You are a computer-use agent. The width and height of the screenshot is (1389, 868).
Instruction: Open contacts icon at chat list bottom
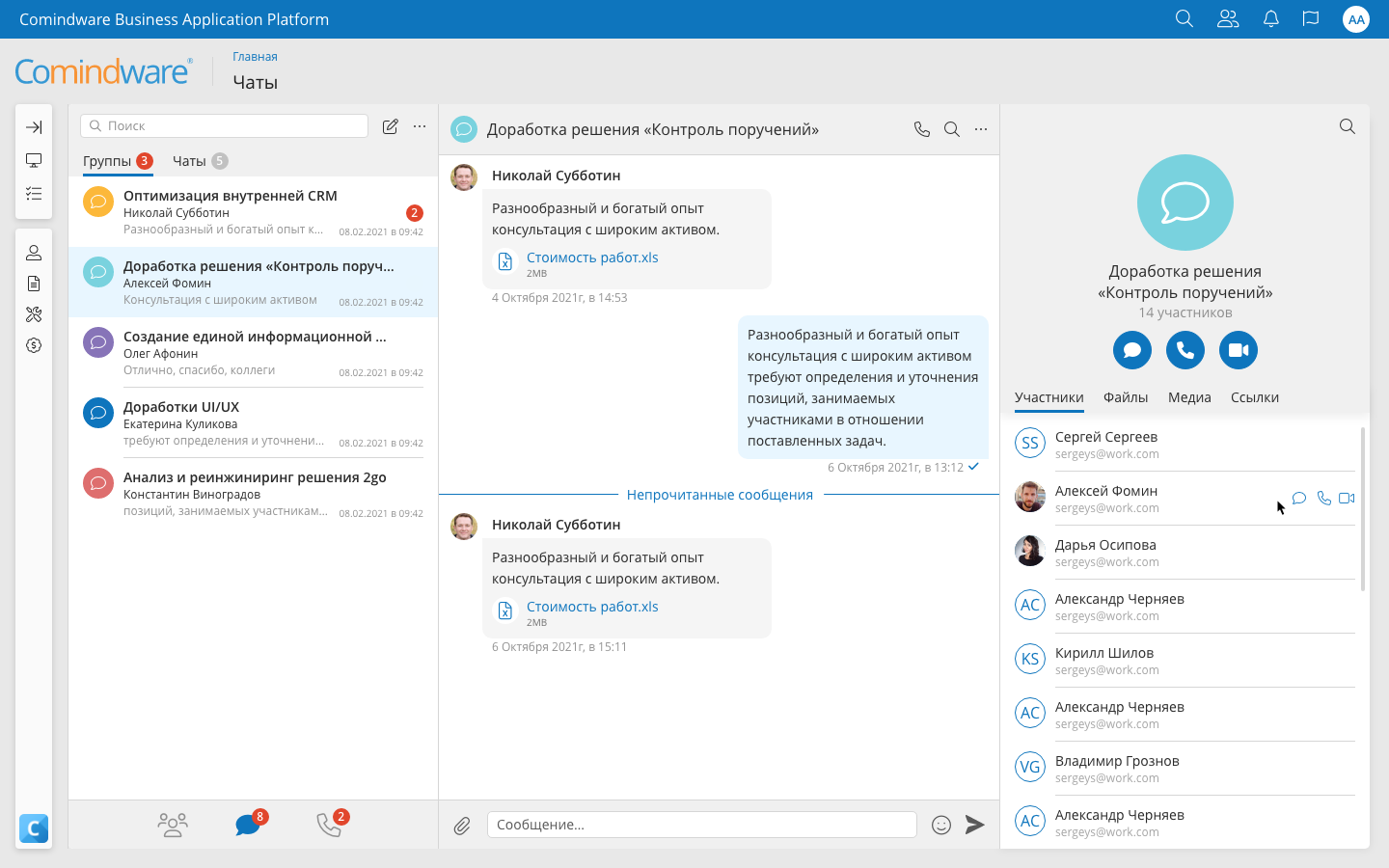click(x=173, y=825)
